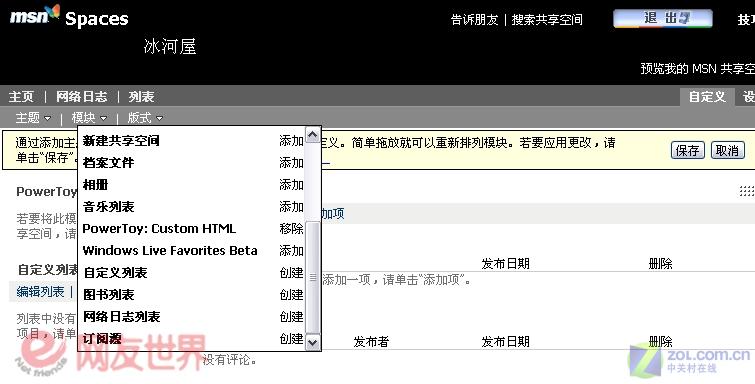
Task: Click 添加 next to Windows Live Favorites Beta
Action: [x=291, y=251]
